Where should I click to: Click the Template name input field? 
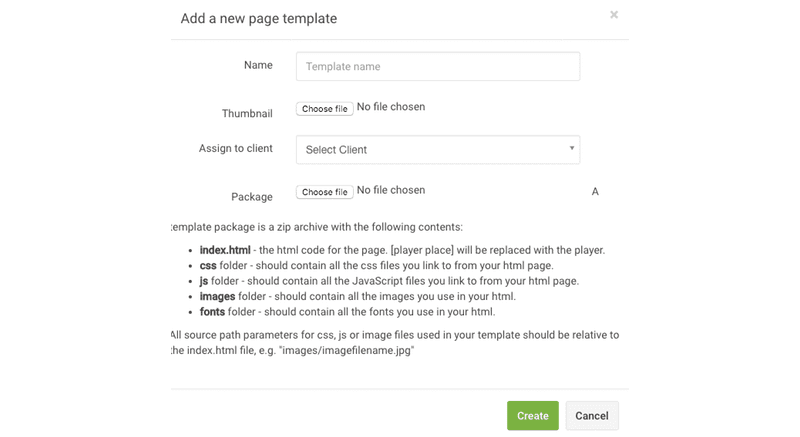tap(438, 67)
